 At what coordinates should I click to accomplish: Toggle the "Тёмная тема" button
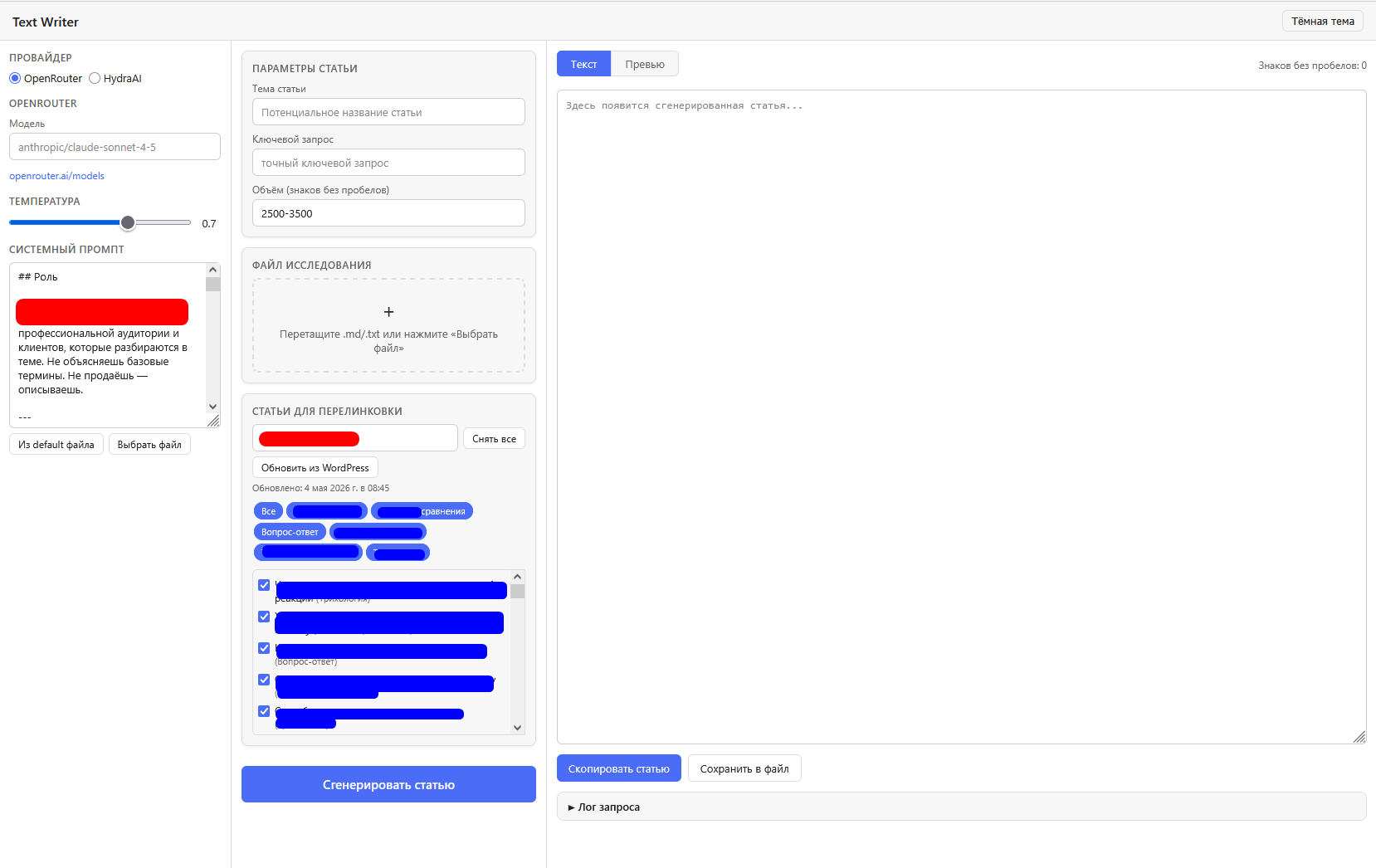(1323, 21)
